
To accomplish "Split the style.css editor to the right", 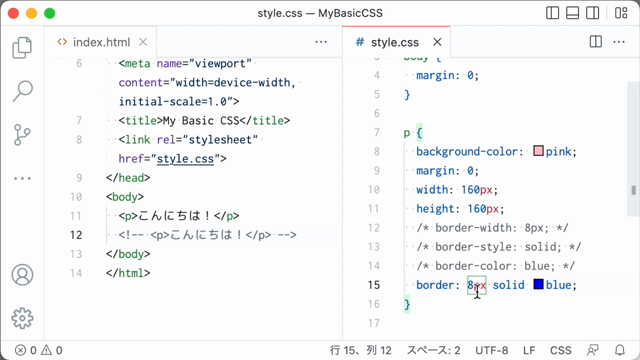I will click(596, 42).
